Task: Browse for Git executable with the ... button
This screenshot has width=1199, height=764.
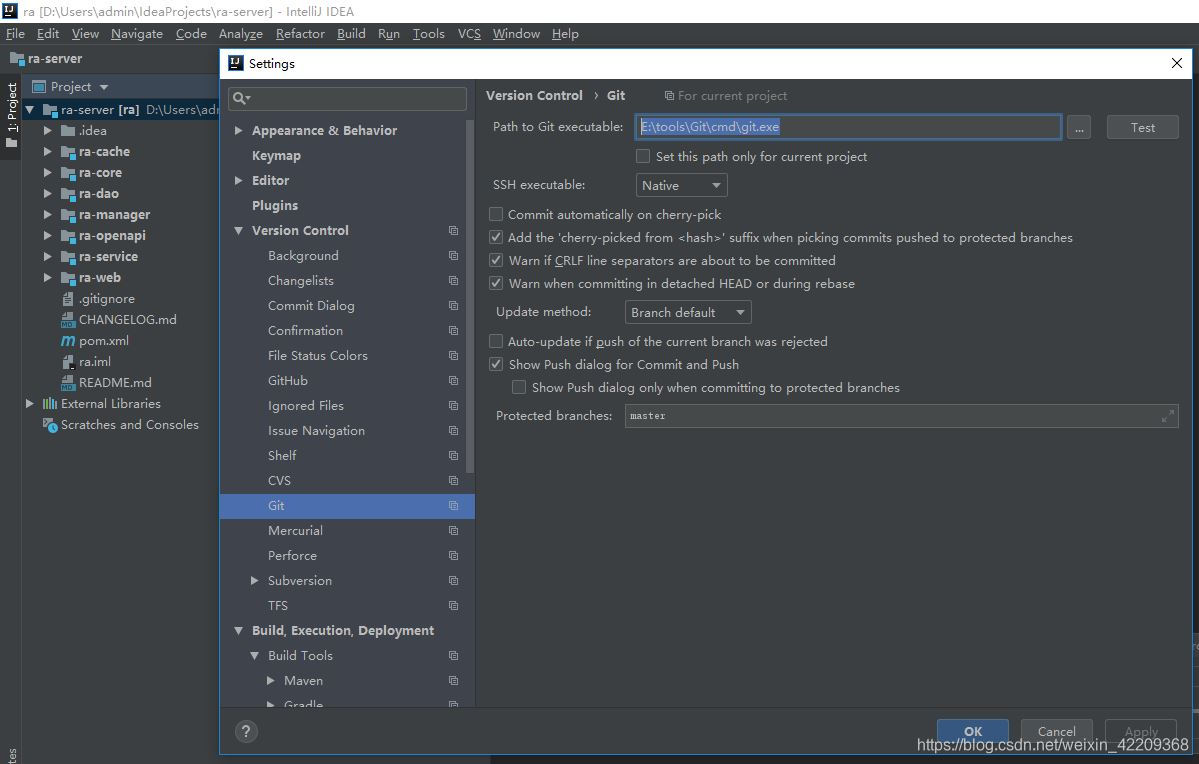Action: pyautogui.click(x=1079, y=128)
